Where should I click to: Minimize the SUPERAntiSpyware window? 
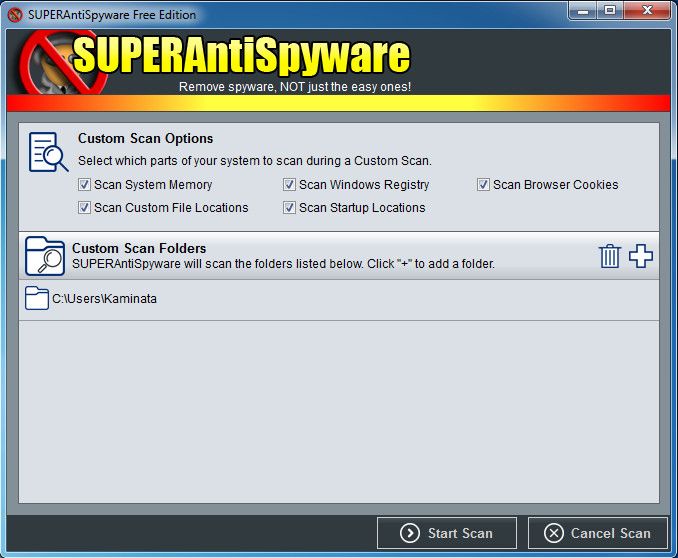coord(582,10)
